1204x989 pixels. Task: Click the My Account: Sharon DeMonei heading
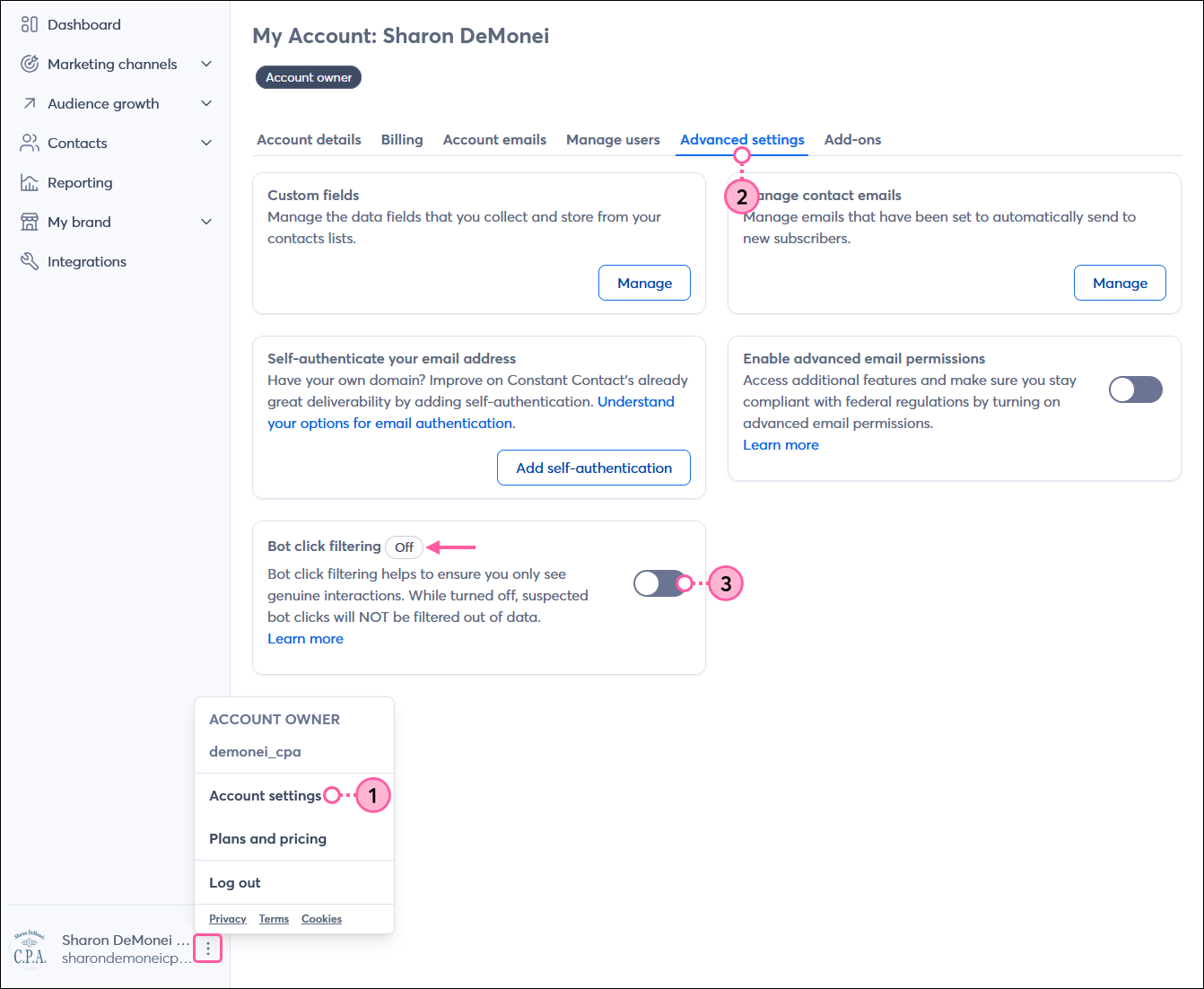coord(401,36)
